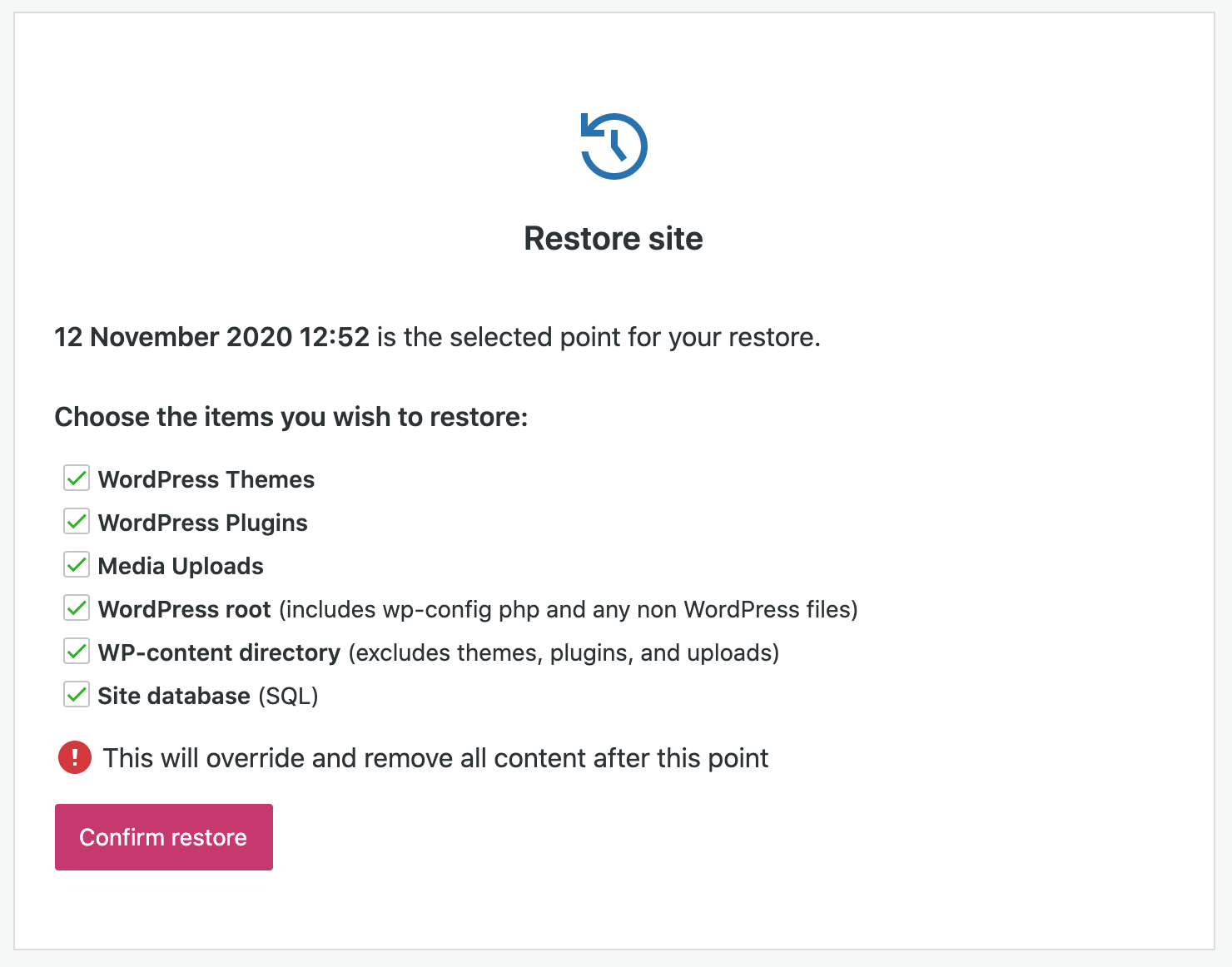Click the red warning alert icon

point(74,758)
